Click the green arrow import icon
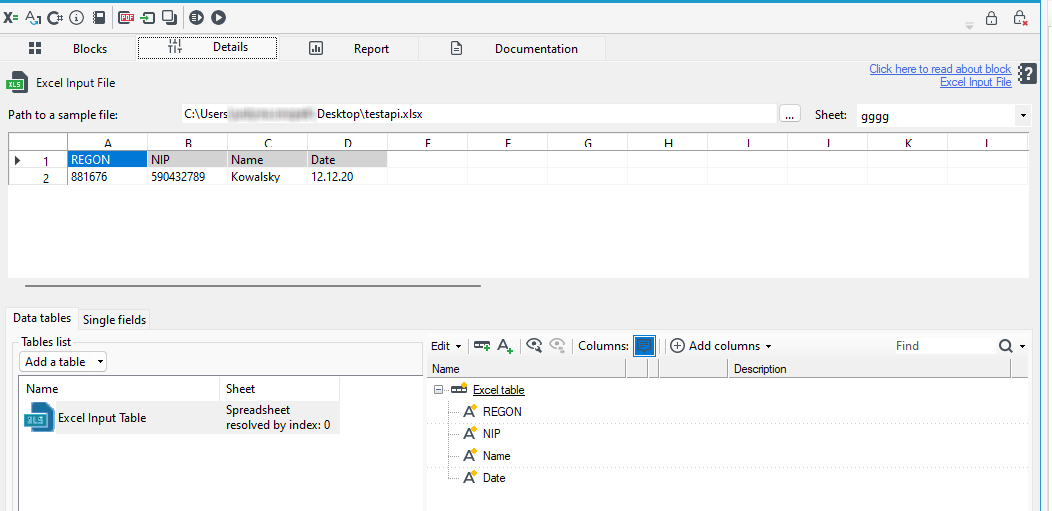 point(148,18)
